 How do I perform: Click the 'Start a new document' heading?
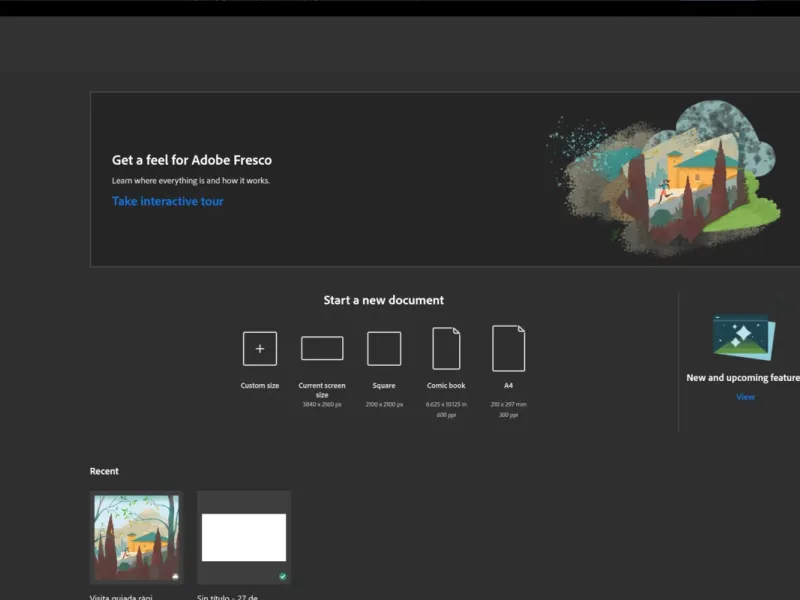click(384, 300)
